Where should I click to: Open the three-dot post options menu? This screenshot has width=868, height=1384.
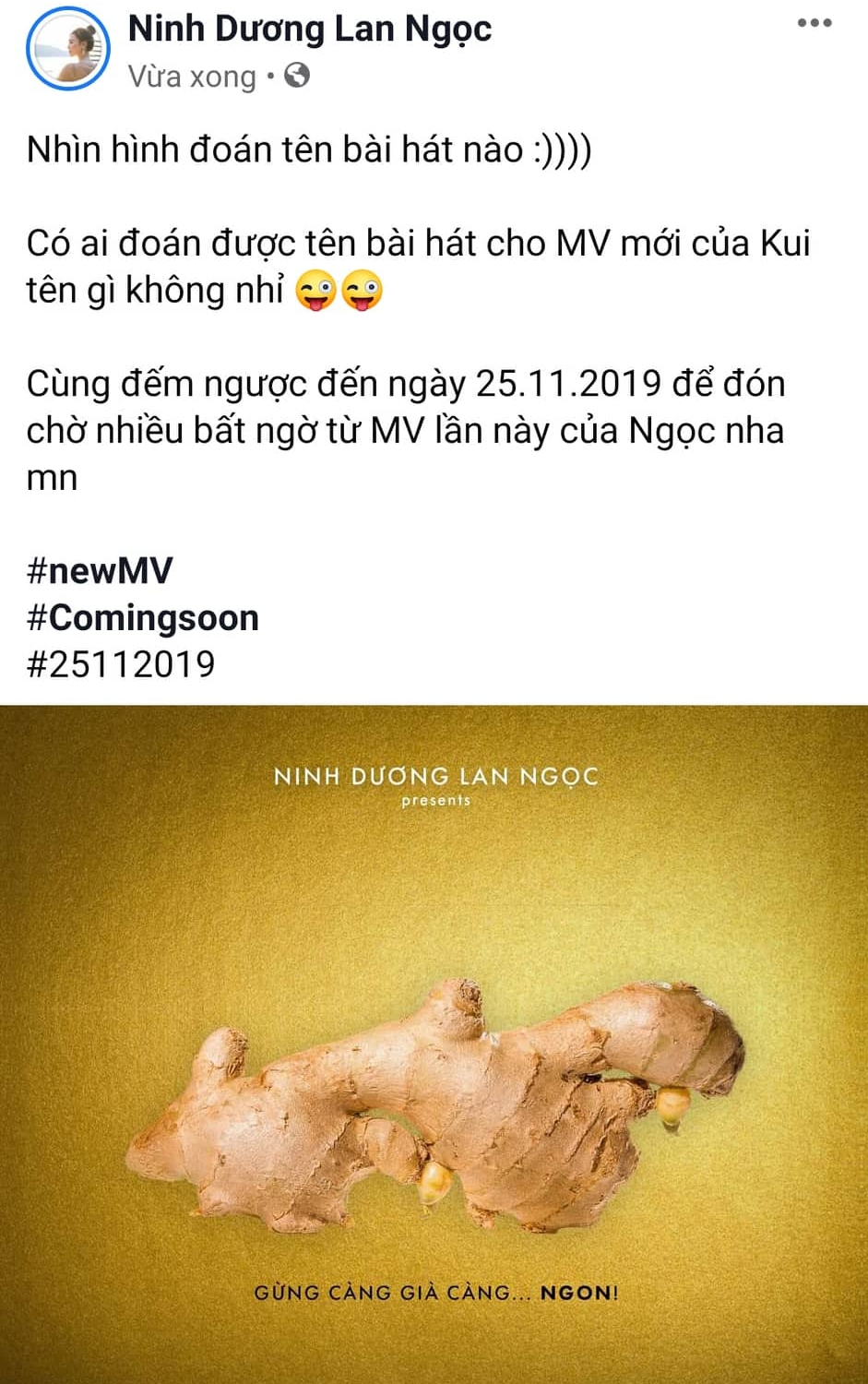point(814,24)
